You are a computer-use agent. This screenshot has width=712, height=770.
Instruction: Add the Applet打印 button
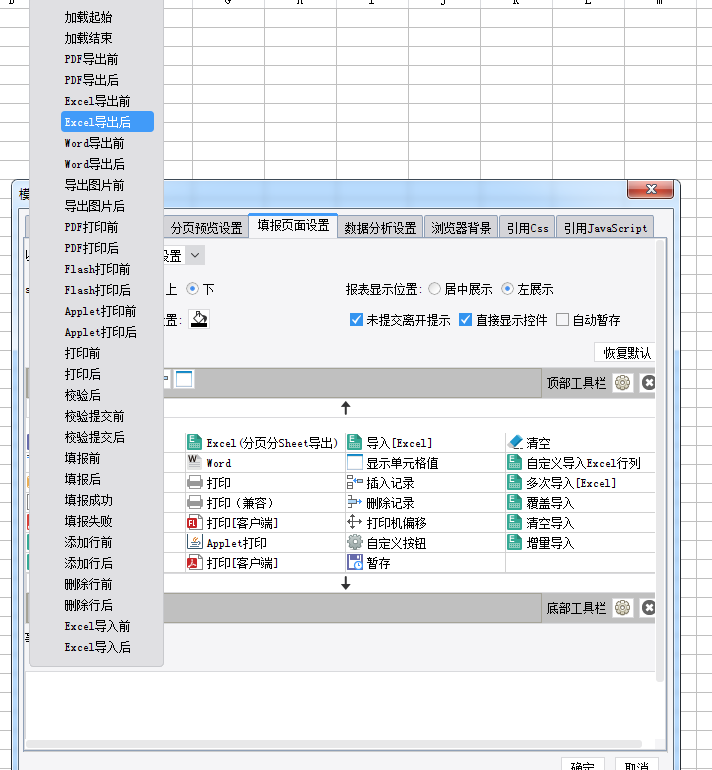coord(227,543)
